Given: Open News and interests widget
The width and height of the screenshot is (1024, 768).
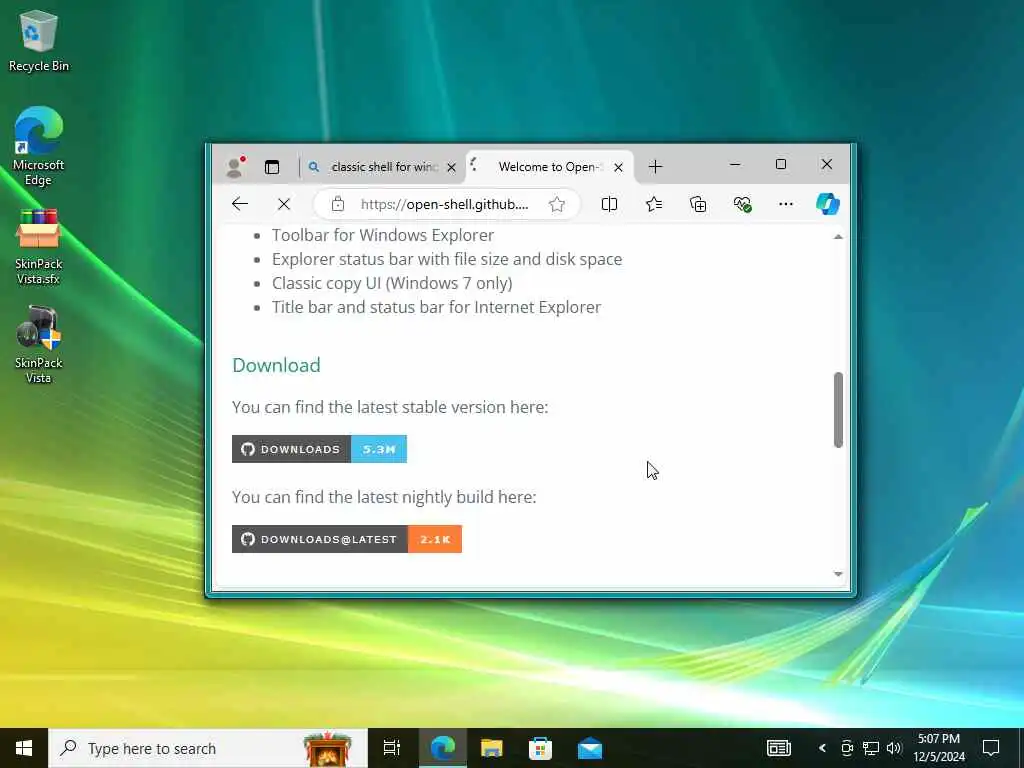Looking at the screenshot, I should tap(778, 748).
